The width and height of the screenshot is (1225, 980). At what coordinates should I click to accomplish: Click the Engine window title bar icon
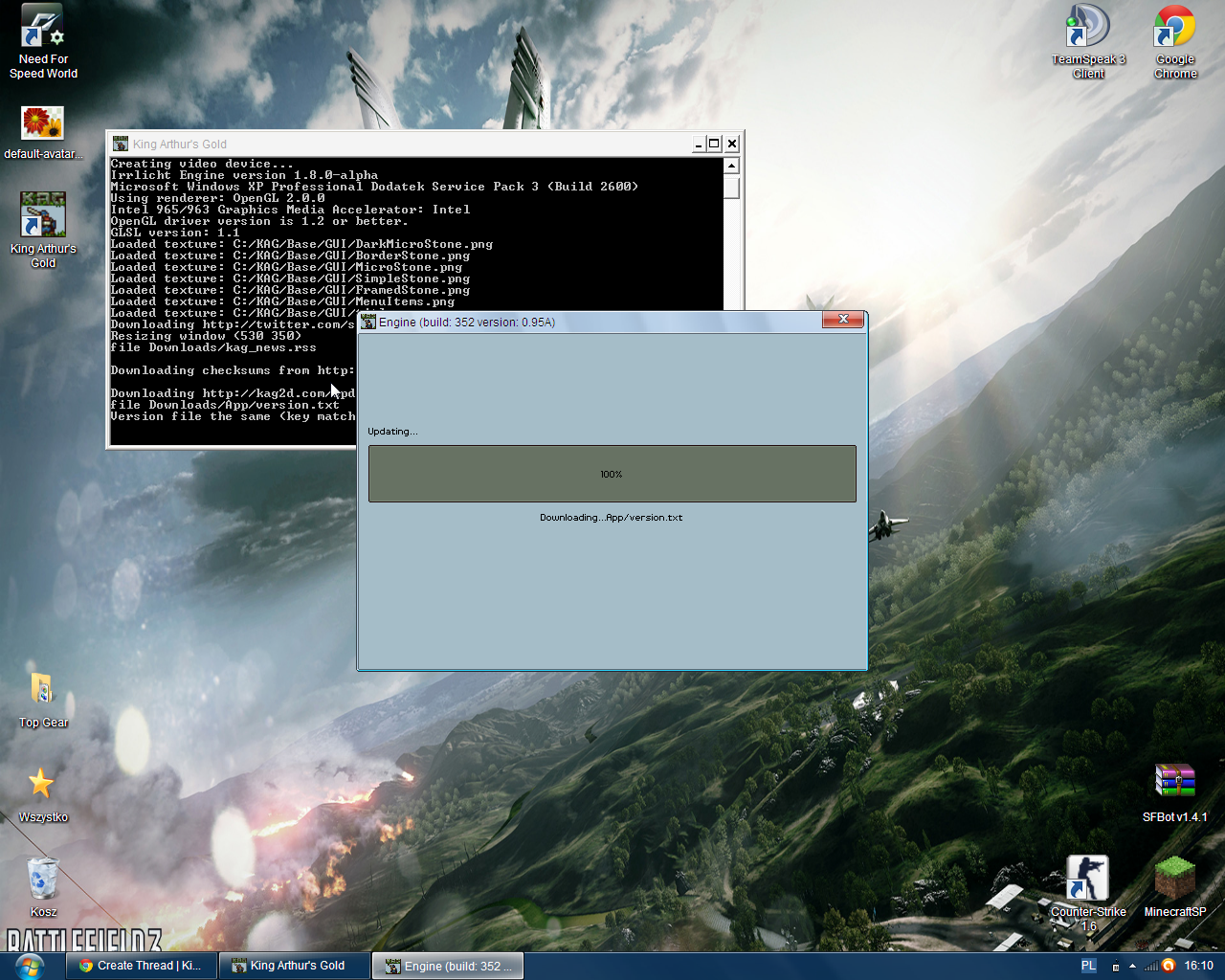[x=368, y=322]
